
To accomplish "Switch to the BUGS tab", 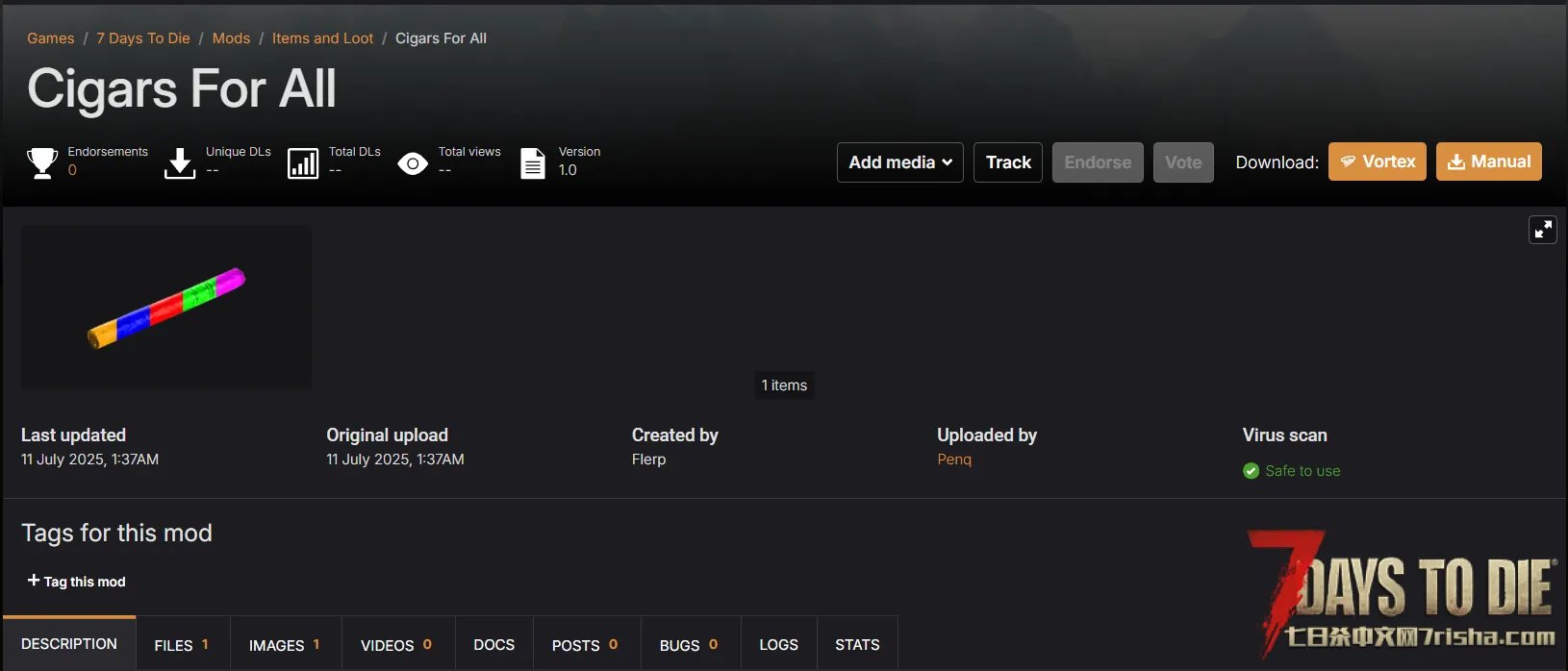I will point(691,645).
